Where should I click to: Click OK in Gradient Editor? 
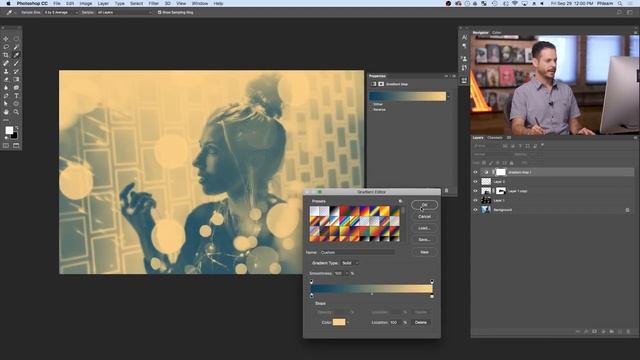click(424, 205)
